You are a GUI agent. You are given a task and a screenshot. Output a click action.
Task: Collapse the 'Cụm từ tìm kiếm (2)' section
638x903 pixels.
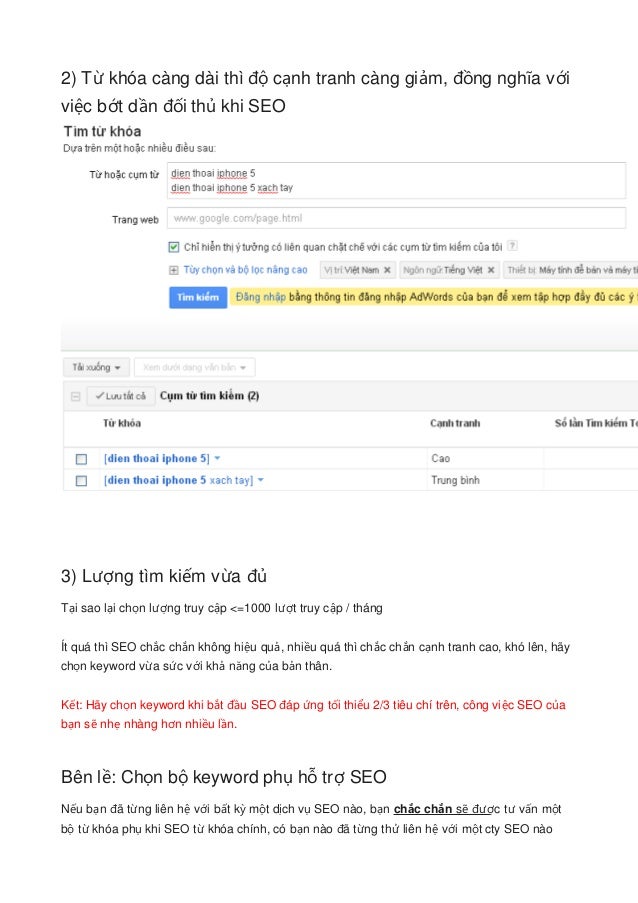click(75, 396)
